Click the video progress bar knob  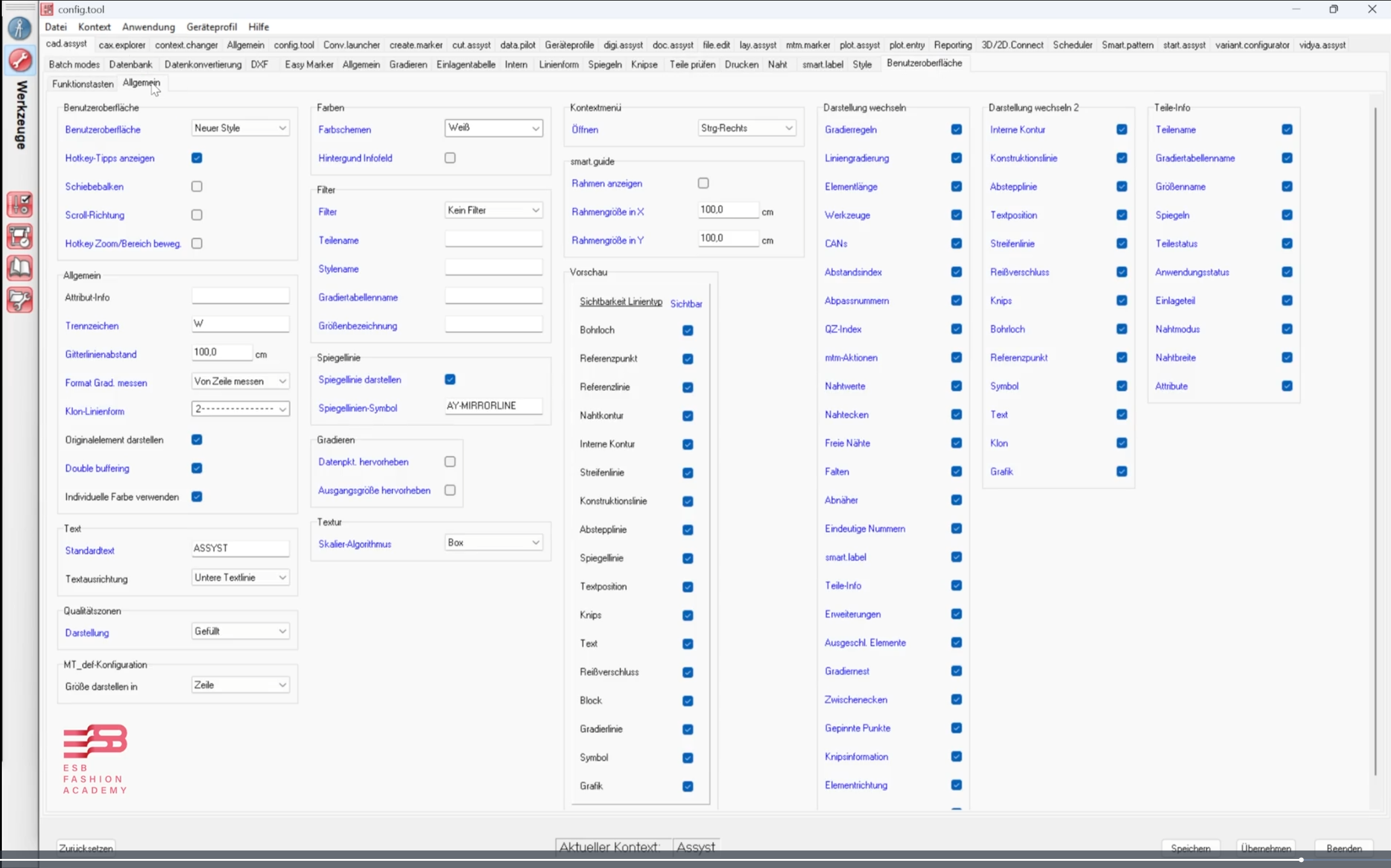(x=1301, y=860)
